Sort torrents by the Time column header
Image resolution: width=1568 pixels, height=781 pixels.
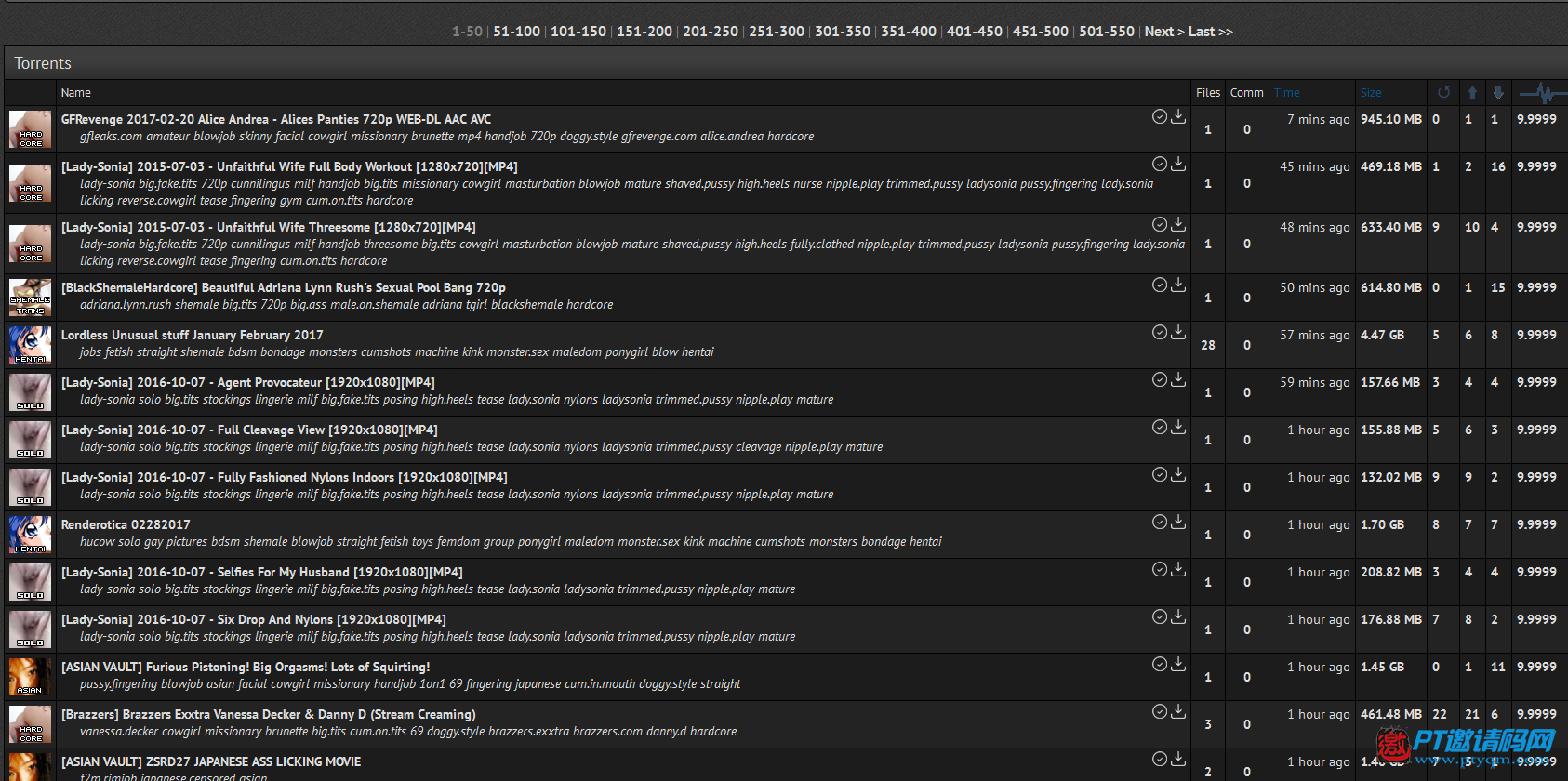point(1287,93)
